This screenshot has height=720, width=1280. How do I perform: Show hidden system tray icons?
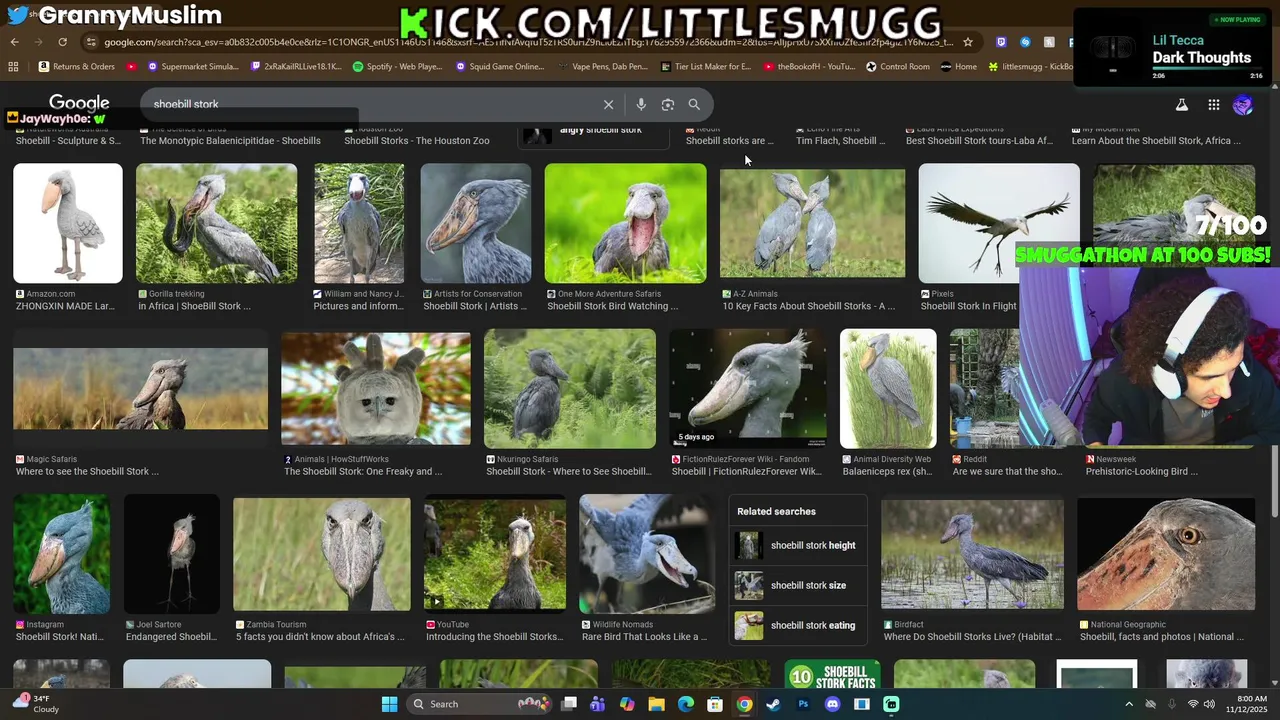click(1129, 704)
